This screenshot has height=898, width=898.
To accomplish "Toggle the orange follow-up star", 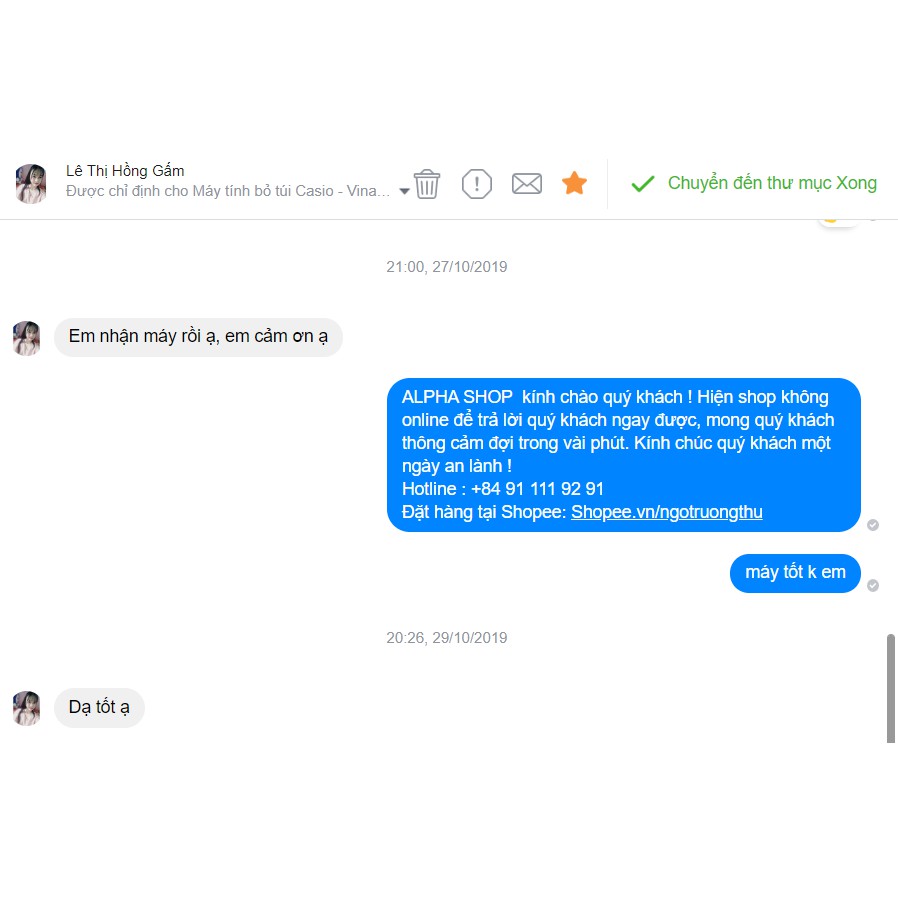I will [x=574, y=183].
